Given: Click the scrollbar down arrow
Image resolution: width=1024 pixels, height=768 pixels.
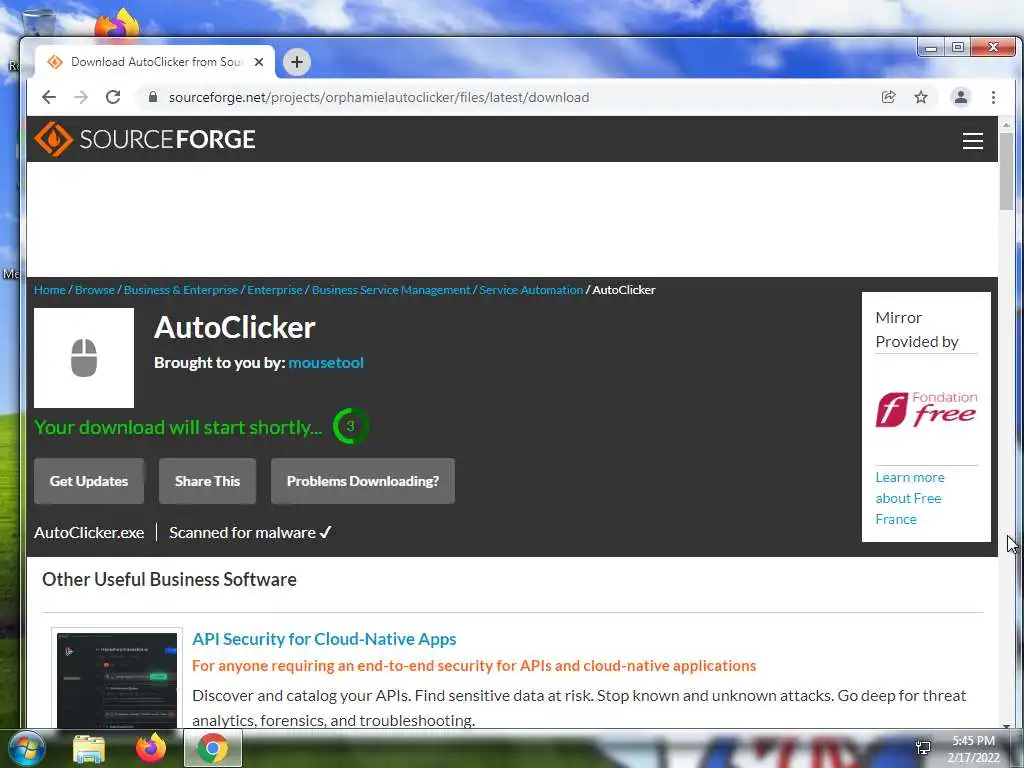Looking at the screenshot, I should click(x=1006, y=725).
